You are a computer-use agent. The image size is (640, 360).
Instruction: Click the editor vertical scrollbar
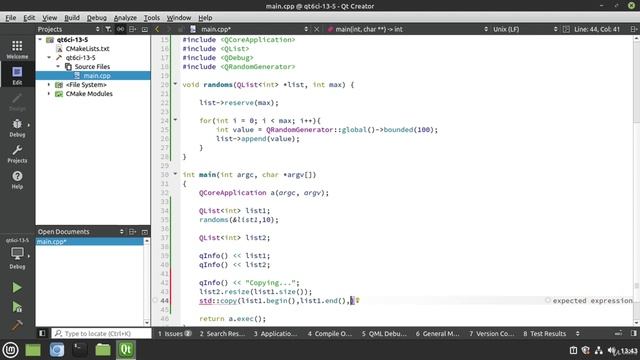coord(636,180)
